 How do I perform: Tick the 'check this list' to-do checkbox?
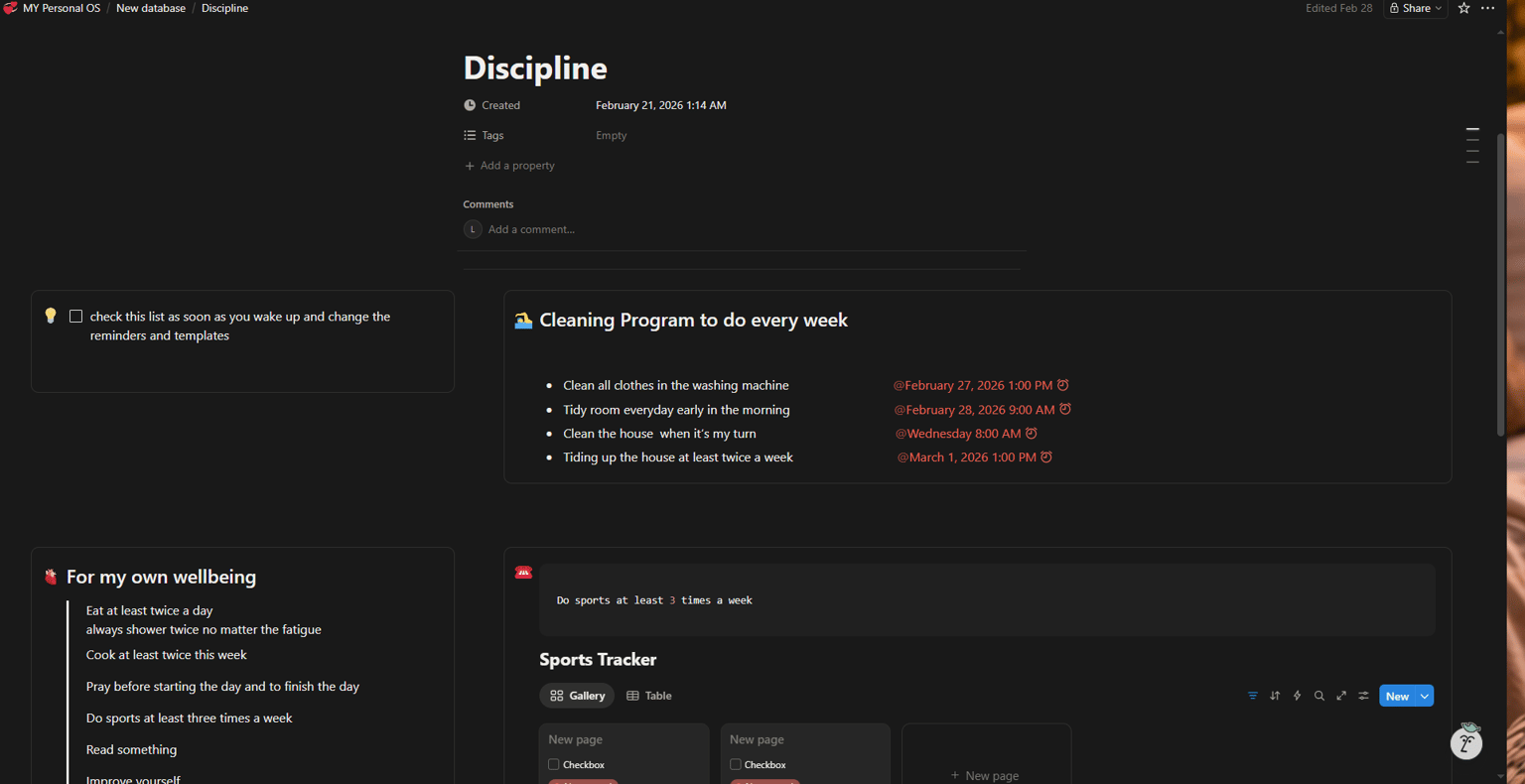click(x=75, y=317)
